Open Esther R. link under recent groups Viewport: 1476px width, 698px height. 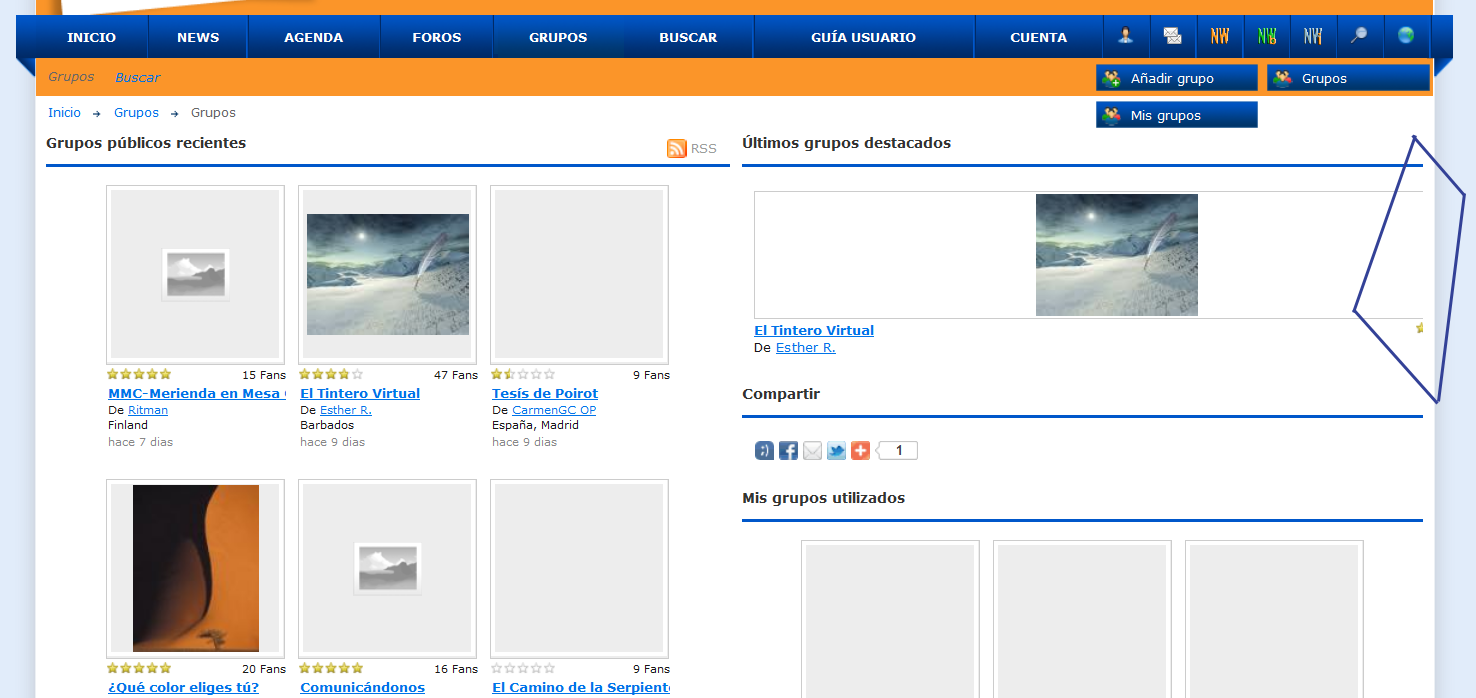(346, 410)
